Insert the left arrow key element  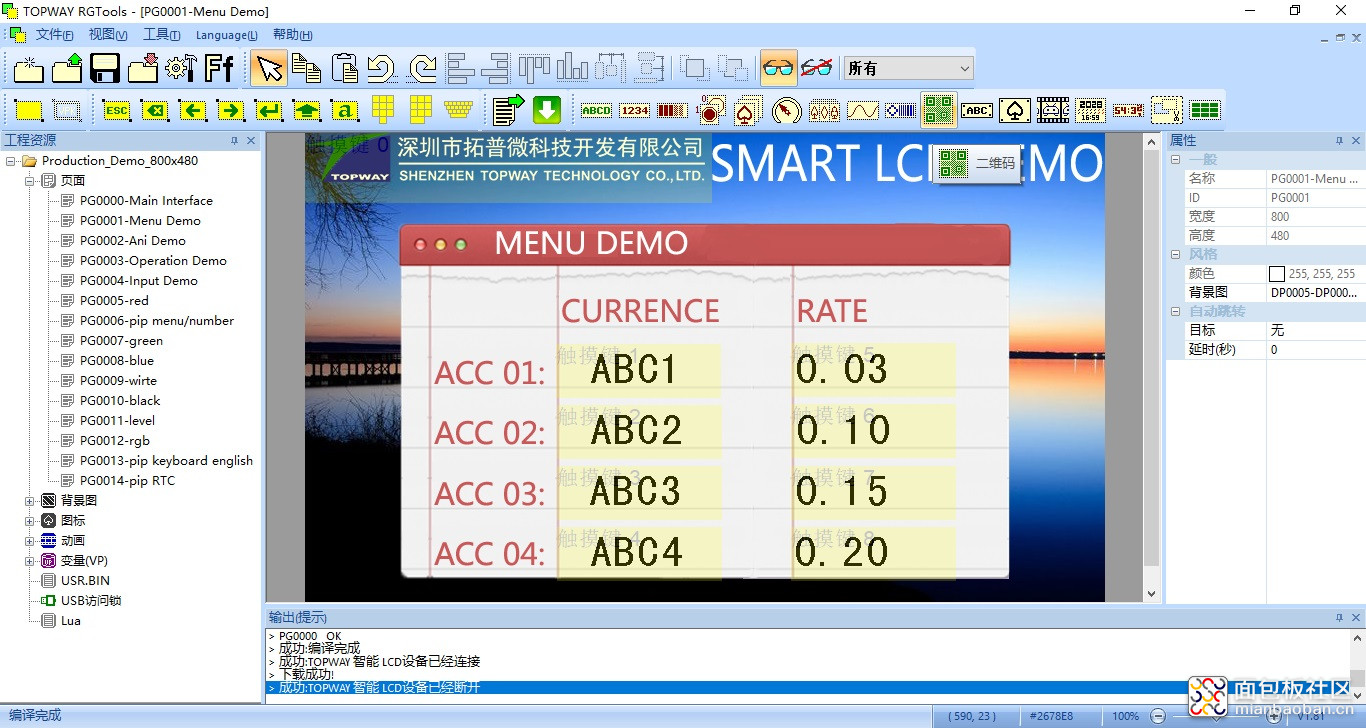point(192,110)
